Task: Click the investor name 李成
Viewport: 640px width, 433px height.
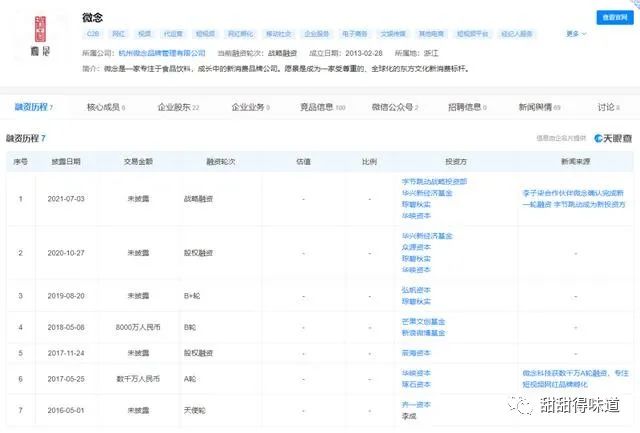Action: coord(409,416)
